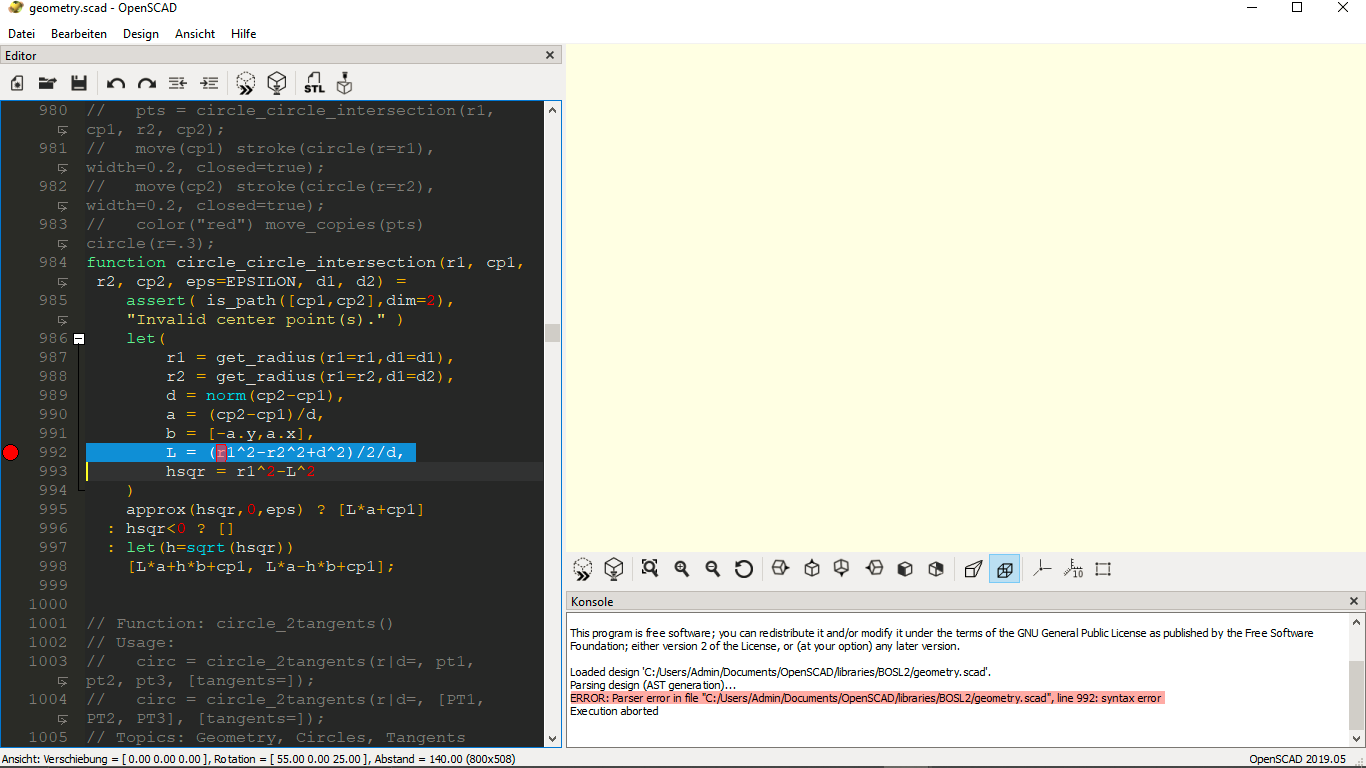Click the View All magnifier icon

coord(650,569)
